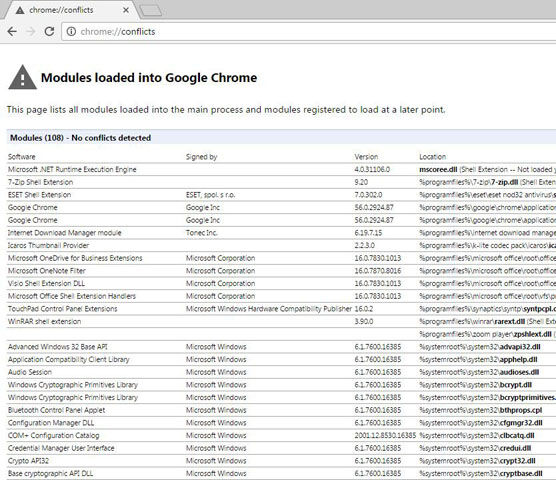Click the forward navigation arrow
556x480 pixels.
(x=31, y=32)
